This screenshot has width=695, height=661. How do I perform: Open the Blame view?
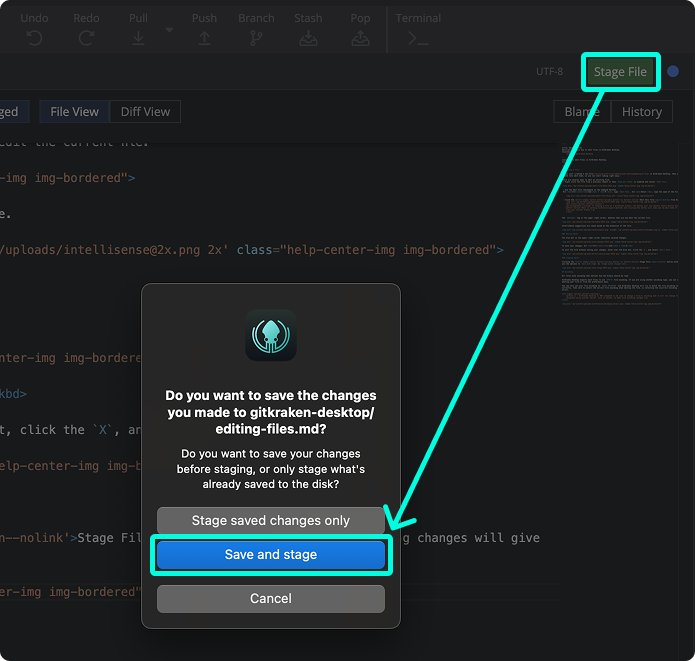click(x=581, y=111)
